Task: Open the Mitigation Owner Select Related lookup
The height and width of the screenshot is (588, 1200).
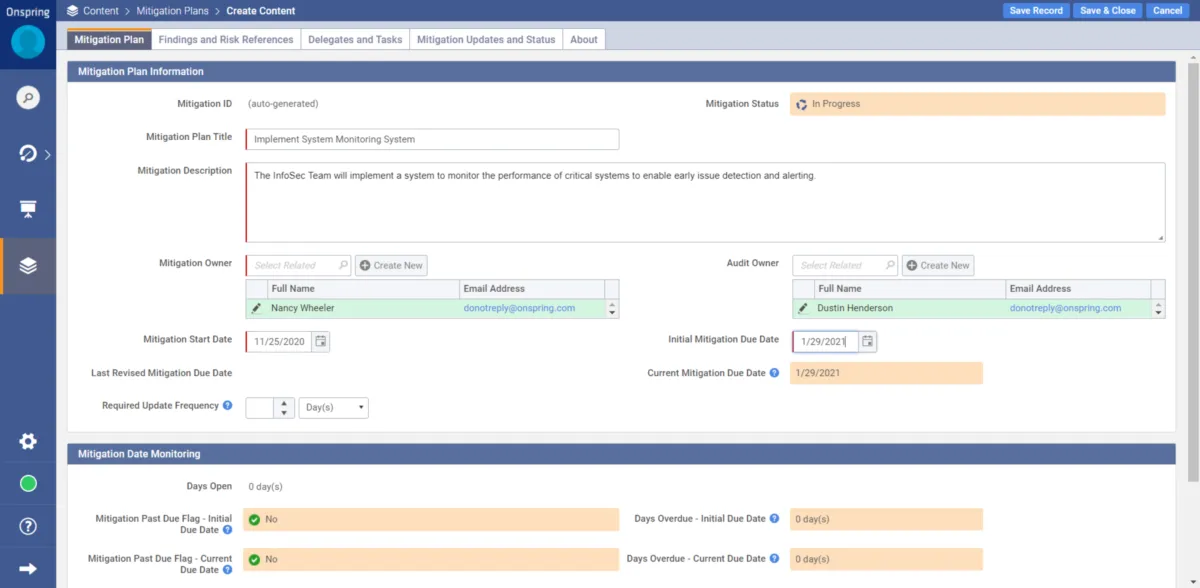Action: tap(297, 265)
